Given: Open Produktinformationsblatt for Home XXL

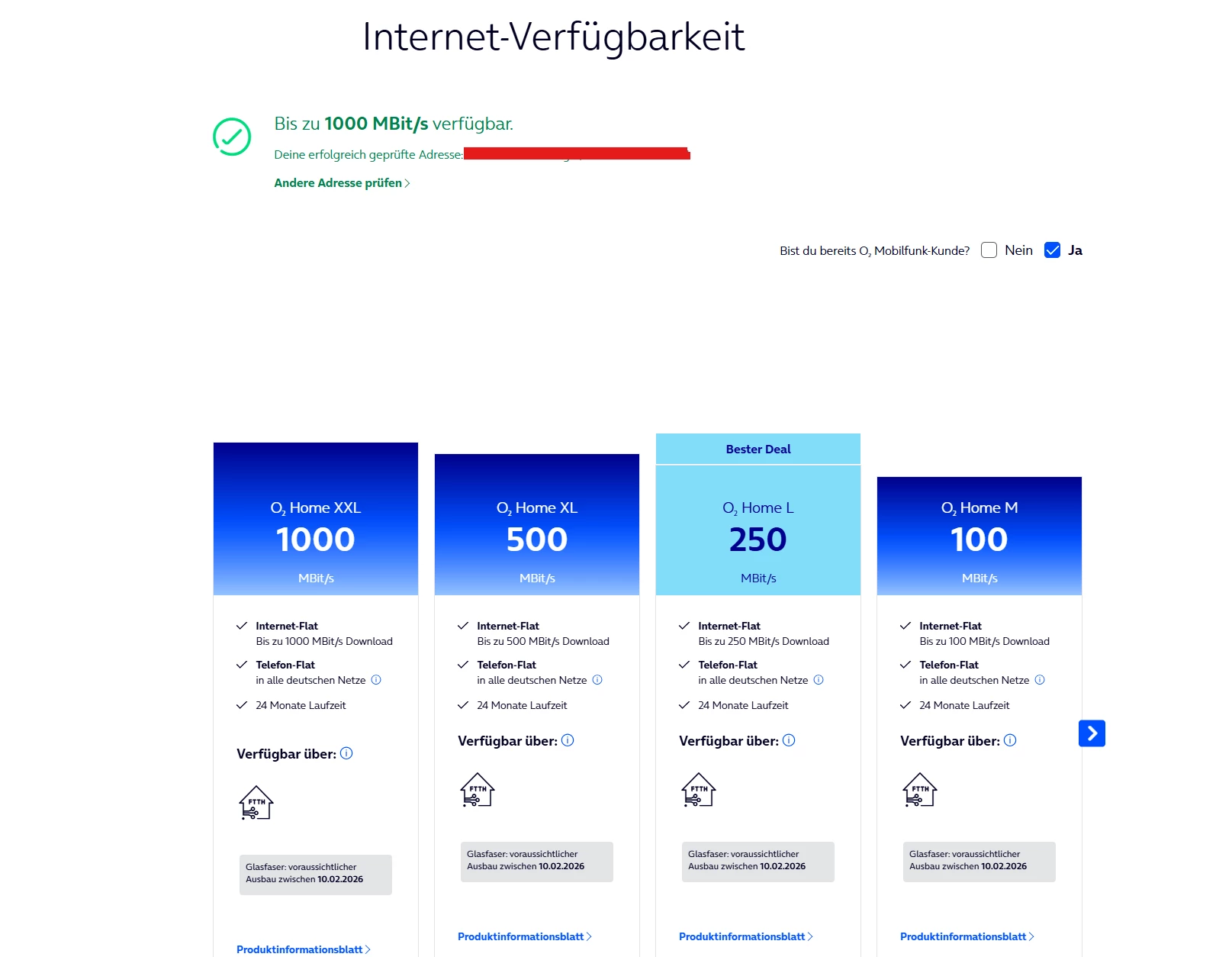Looking at the screenshot, I should [303, 949].
